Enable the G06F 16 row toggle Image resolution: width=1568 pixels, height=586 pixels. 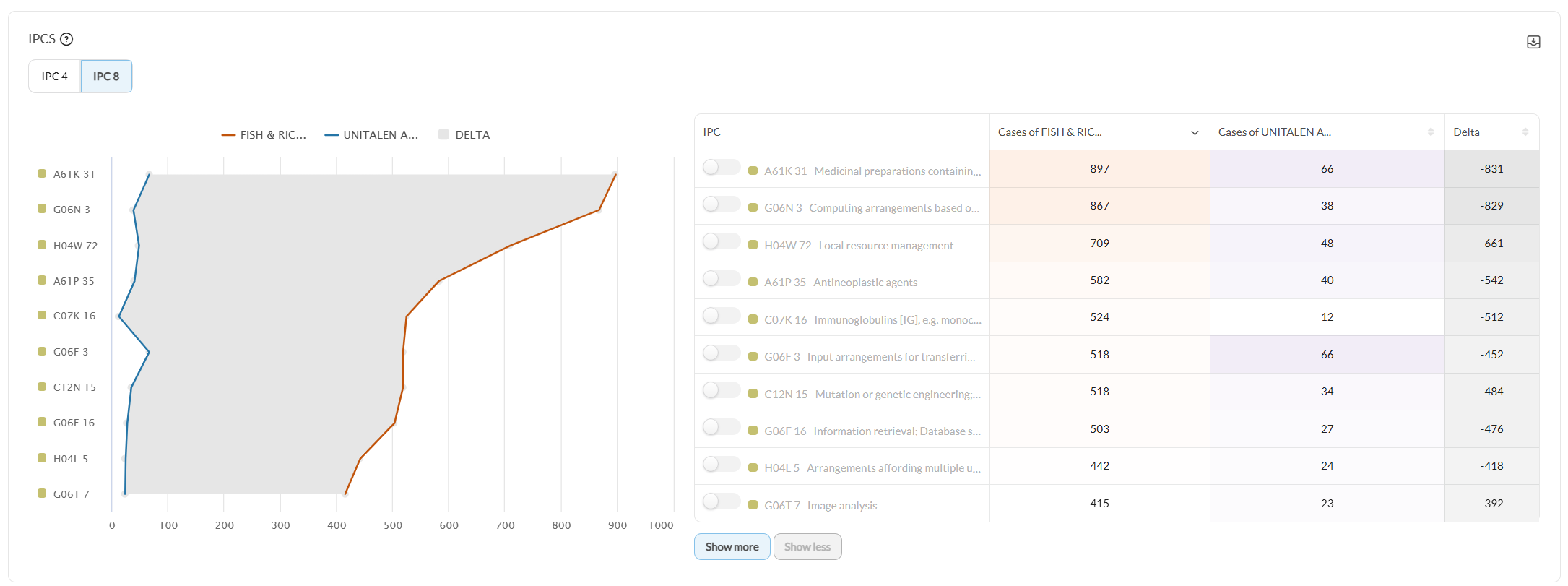(x=721, y=427)
